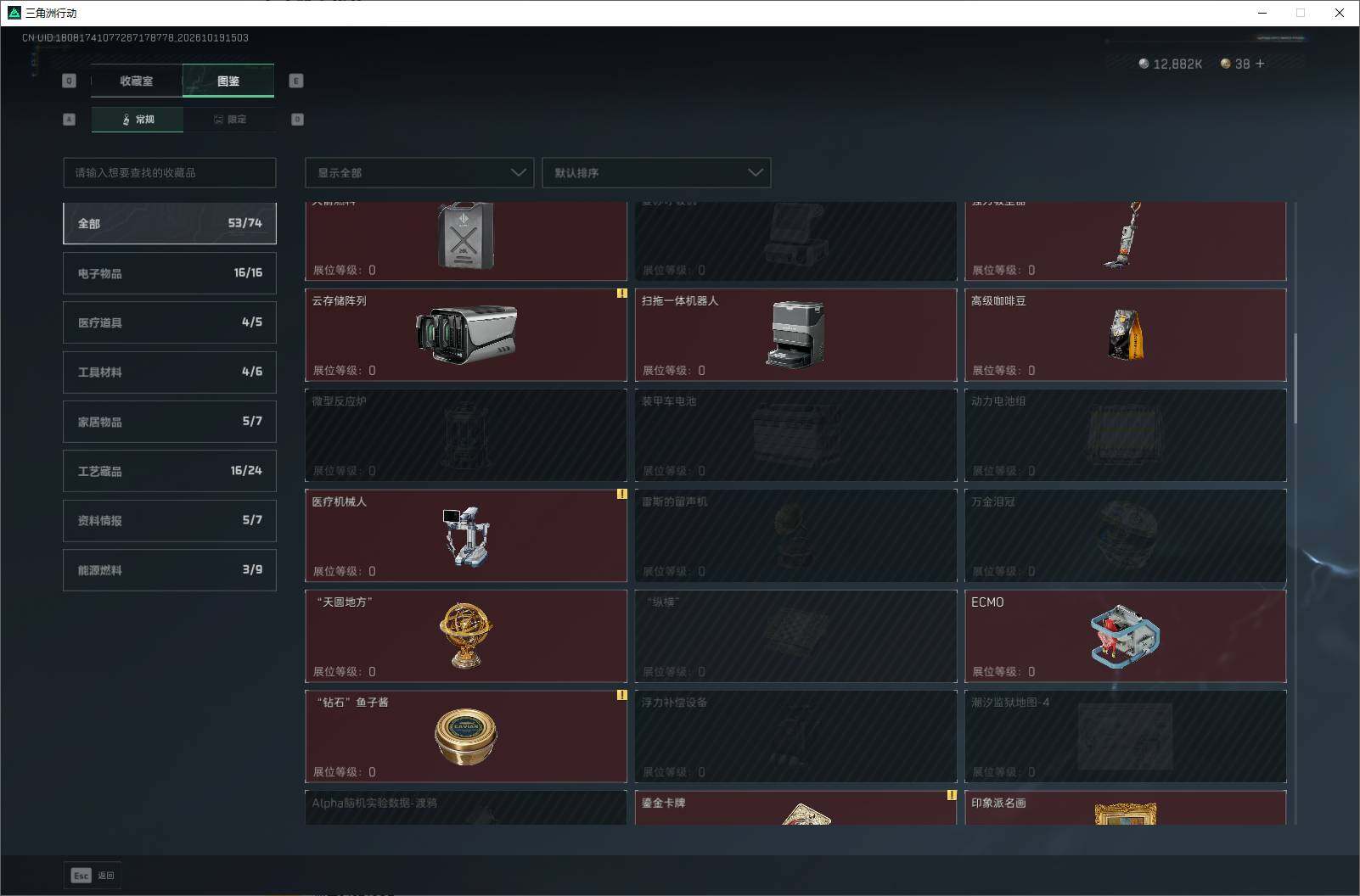Click the 高级咖啡豆 coffee bag icon
The height and width of the screenshot is (896, 1360).
1126,334
